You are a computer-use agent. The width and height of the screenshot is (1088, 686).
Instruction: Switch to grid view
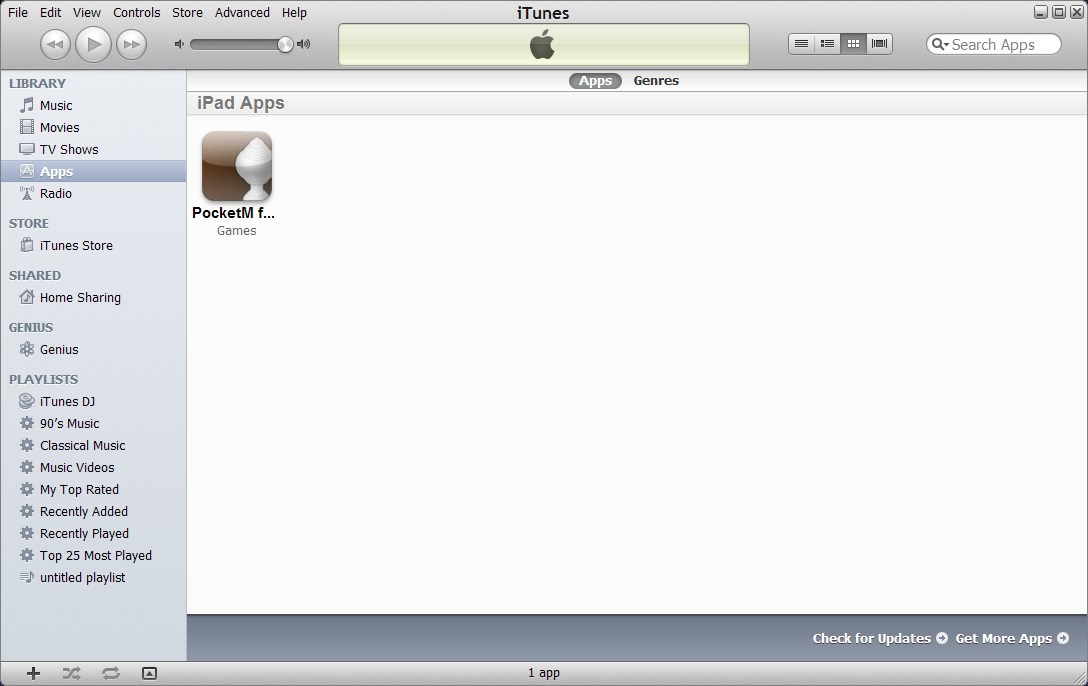click(853, 44)
